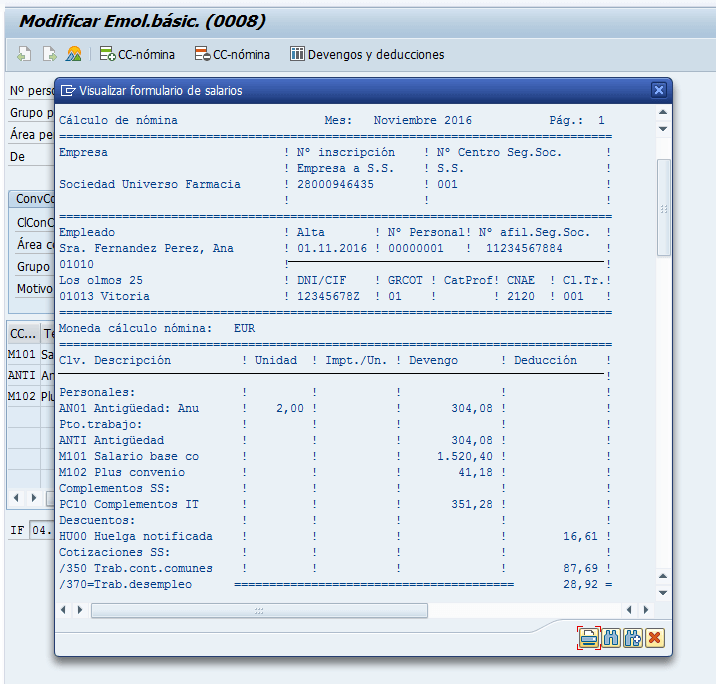This screenshot has height=684, width=716.
Task: Click 'M102 Plus convenio' line
Action: click(122, 472)
